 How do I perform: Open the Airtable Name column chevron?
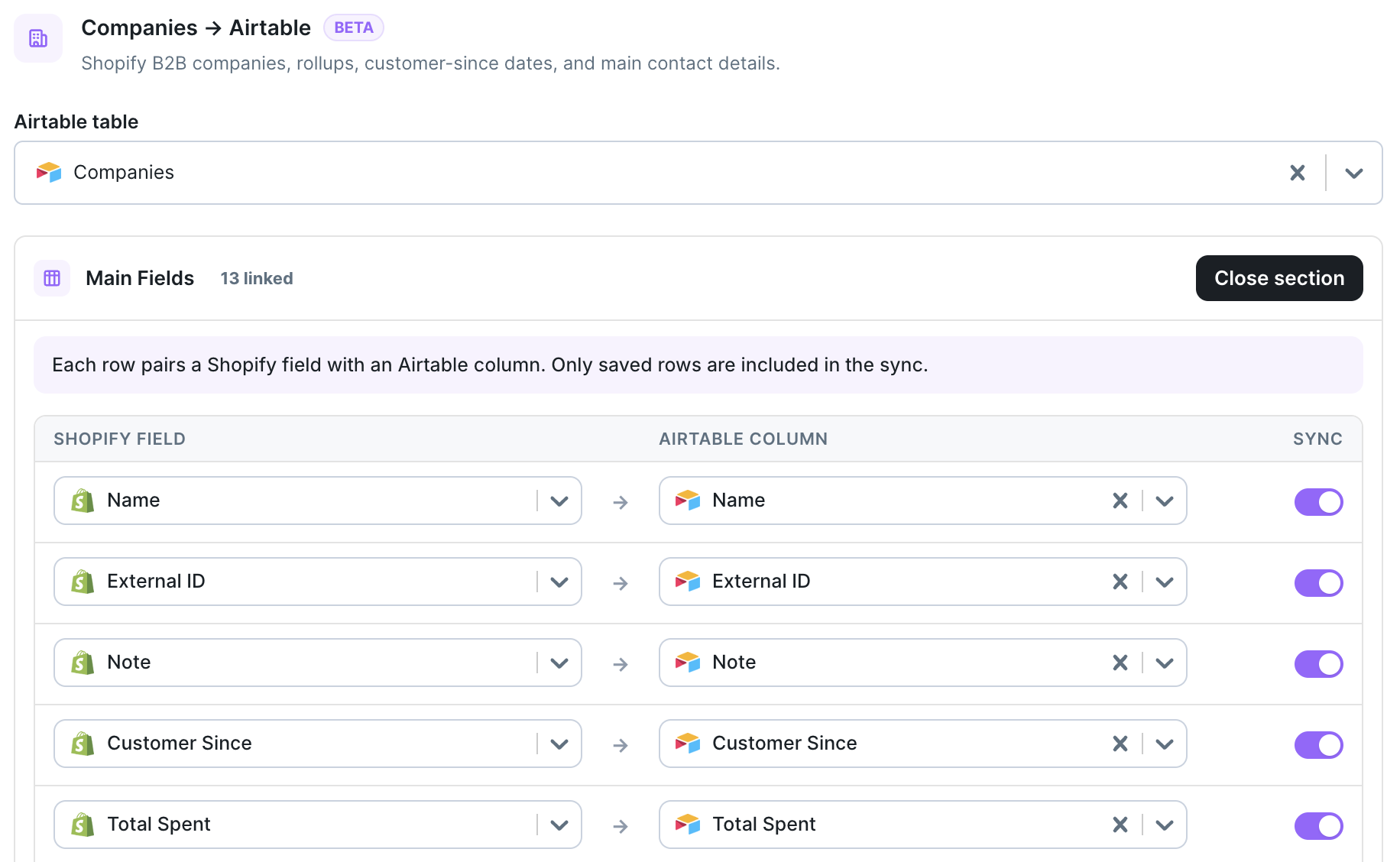[x=1165, y=501]
